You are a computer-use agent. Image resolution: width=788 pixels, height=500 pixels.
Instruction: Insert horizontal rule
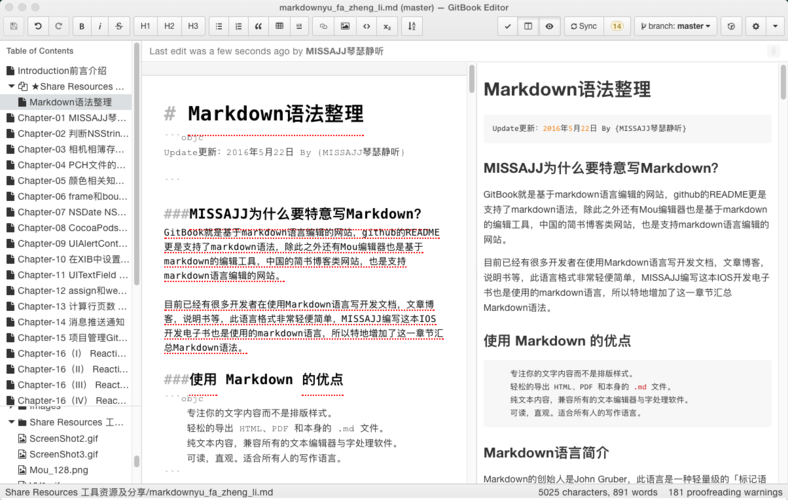click(x=299, y=26)
